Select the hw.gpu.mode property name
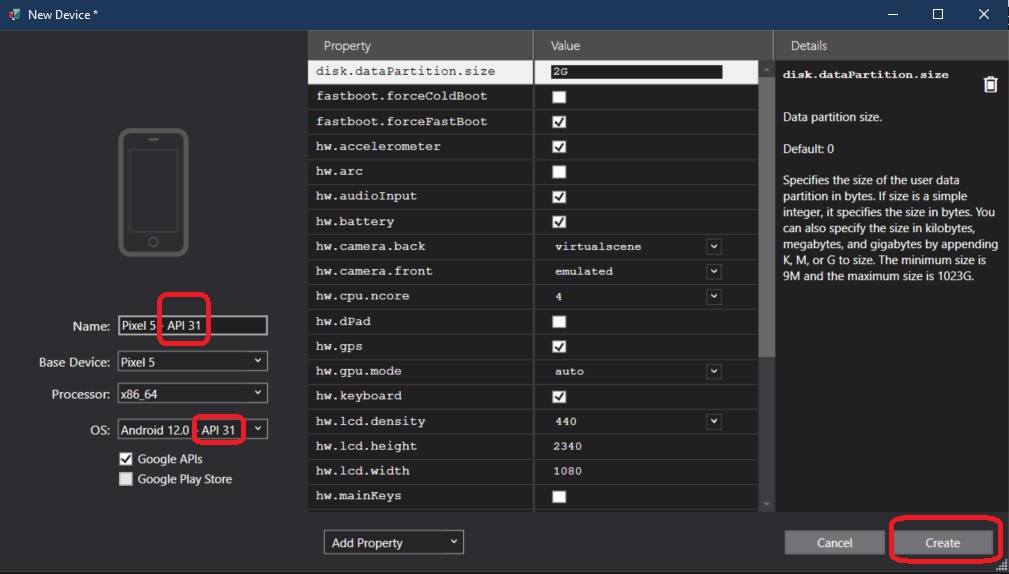The height and width of the screenshot is (574, 1009). [358, 371]
